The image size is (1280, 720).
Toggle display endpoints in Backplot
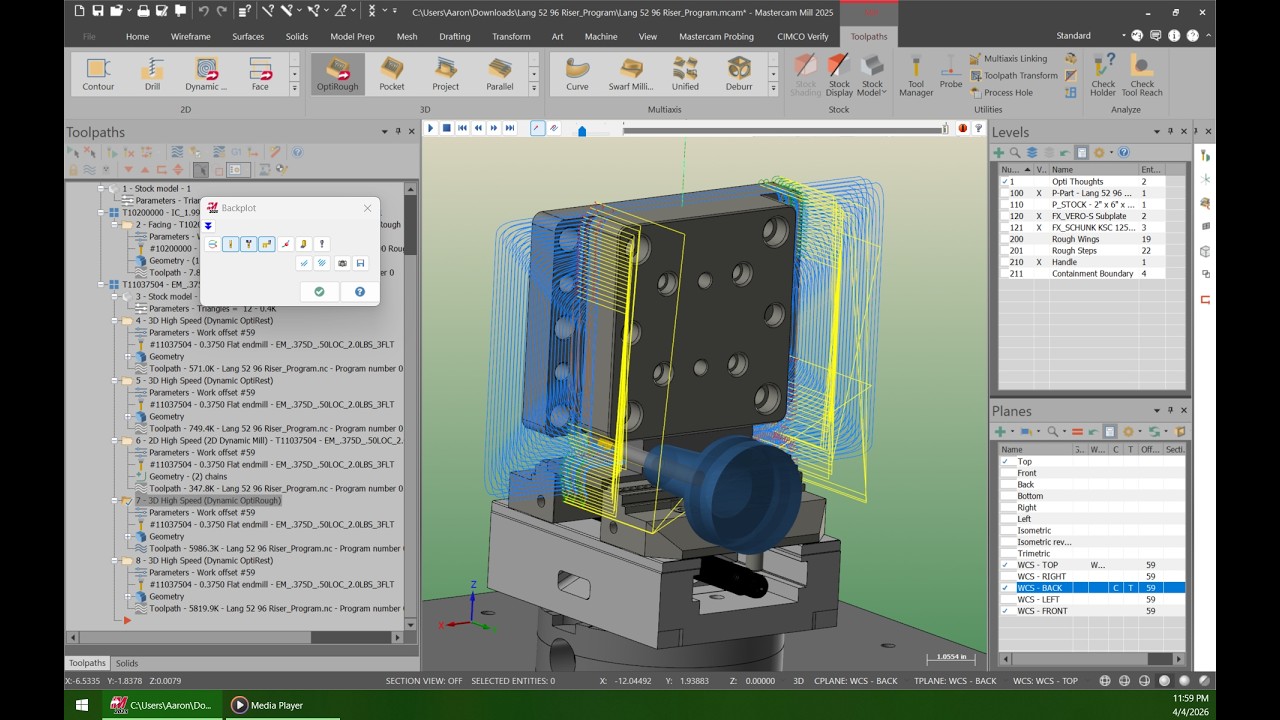tap(286, 244)
